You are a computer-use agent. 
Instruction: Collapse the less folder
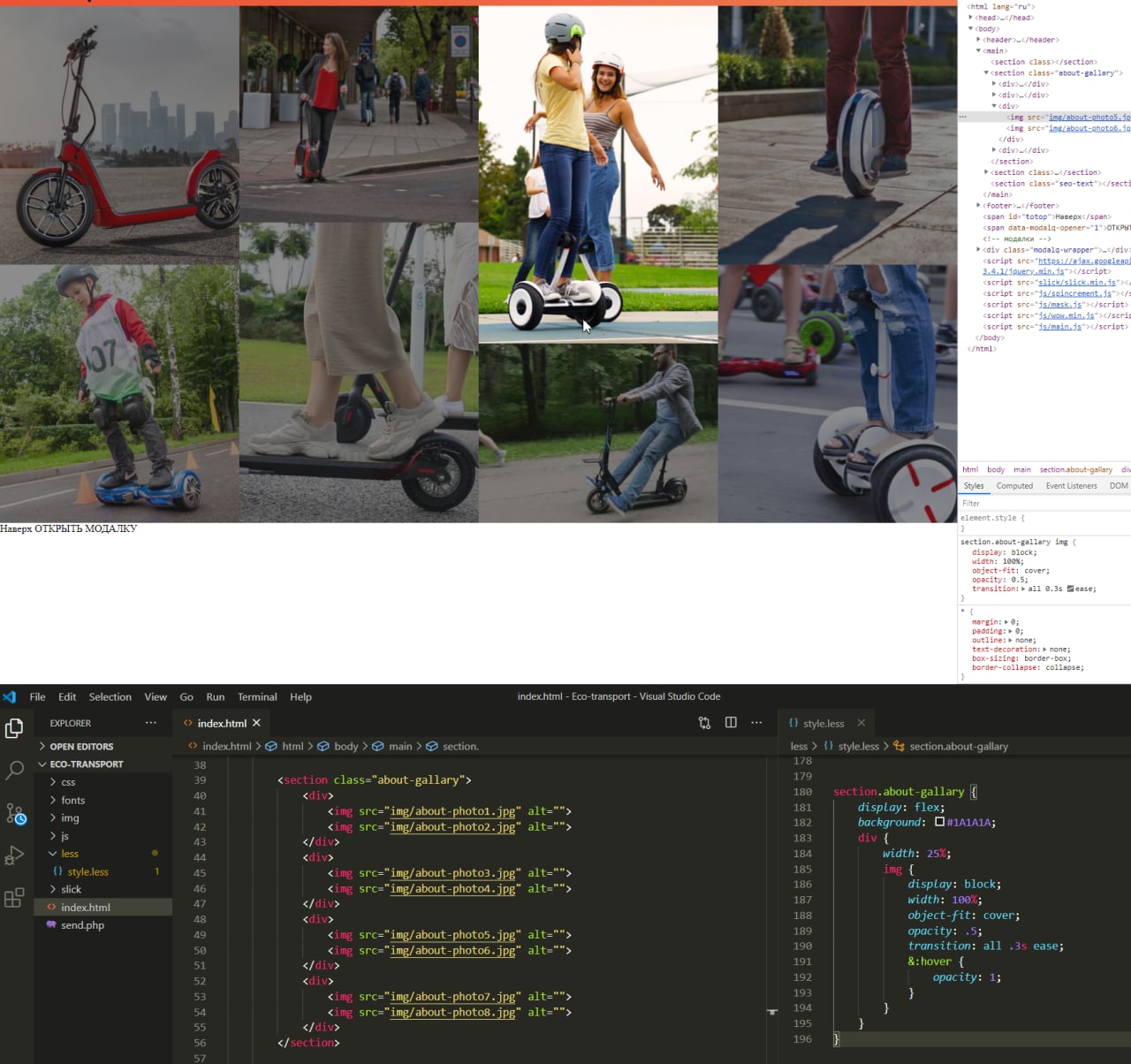[53, 854]
